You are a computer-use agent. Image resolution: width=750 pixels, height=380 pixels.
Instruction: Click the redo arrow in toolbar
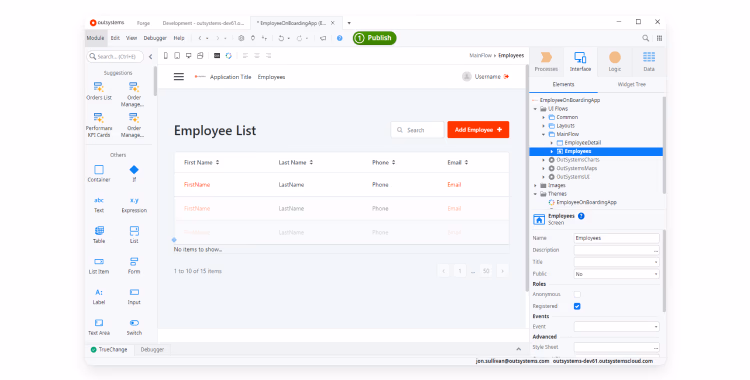click(x=299, y=38)
